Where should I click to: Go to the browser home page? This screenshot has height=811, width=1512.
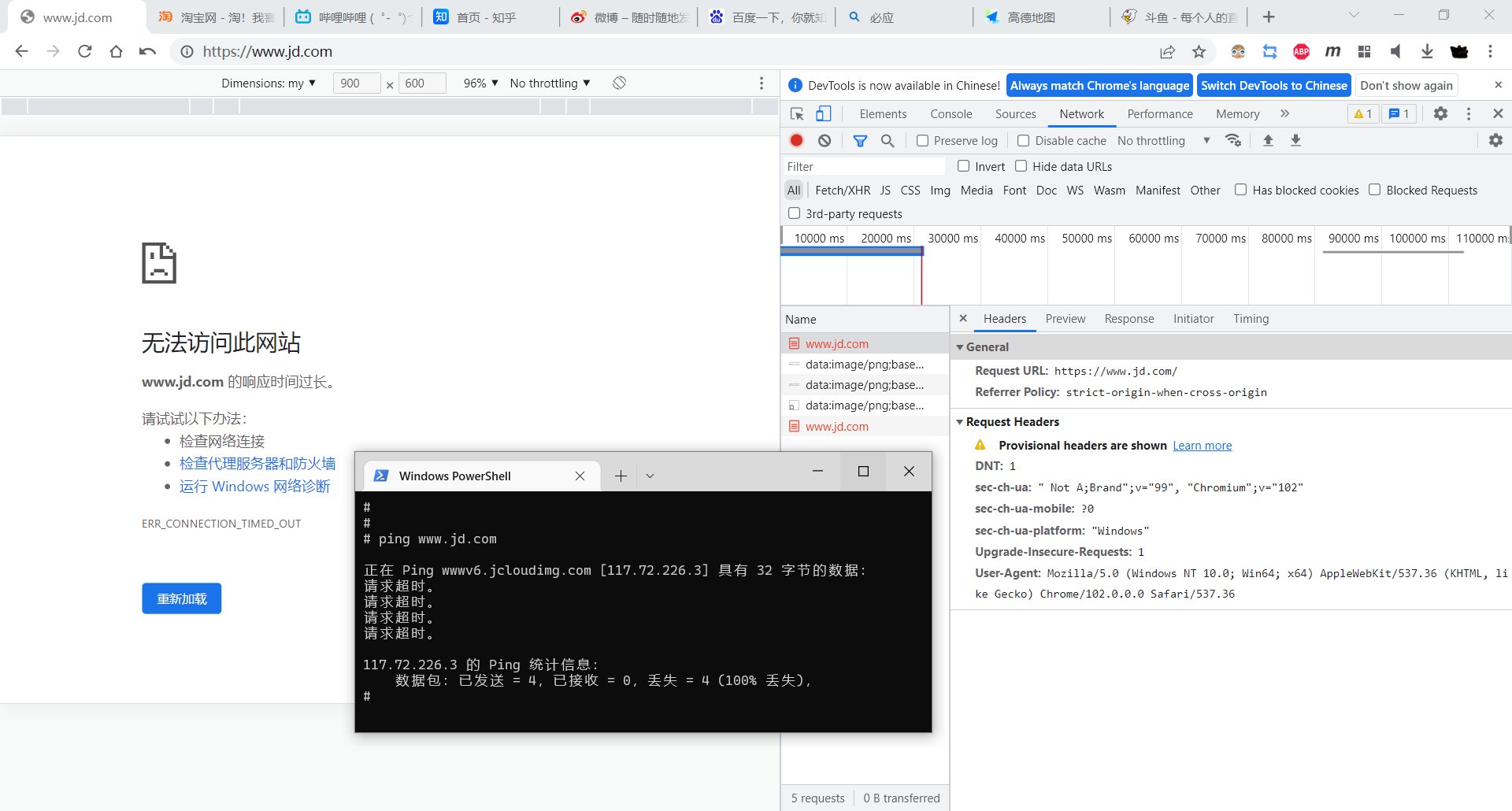pos(116,51)
